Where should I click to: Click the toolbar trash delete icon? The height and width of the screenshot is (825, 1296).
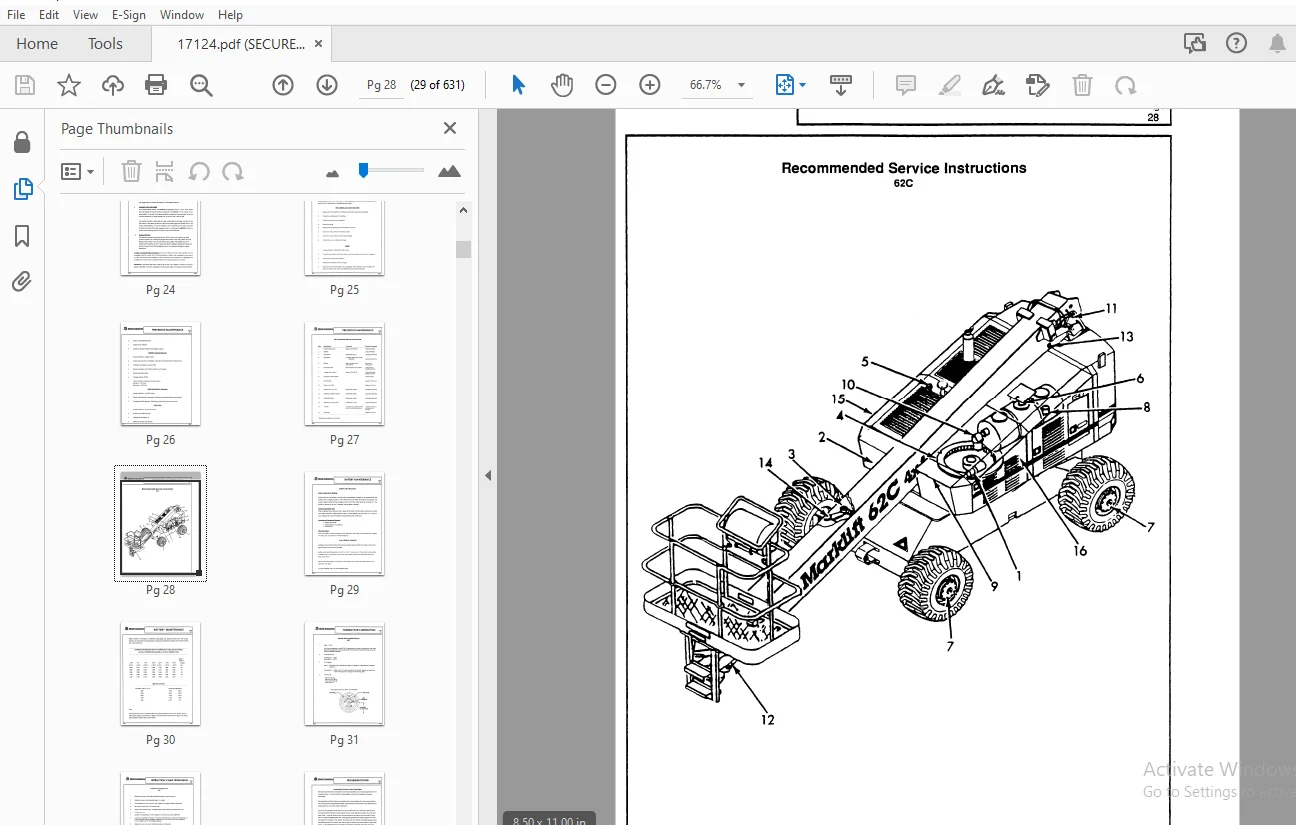point(1082,85)
